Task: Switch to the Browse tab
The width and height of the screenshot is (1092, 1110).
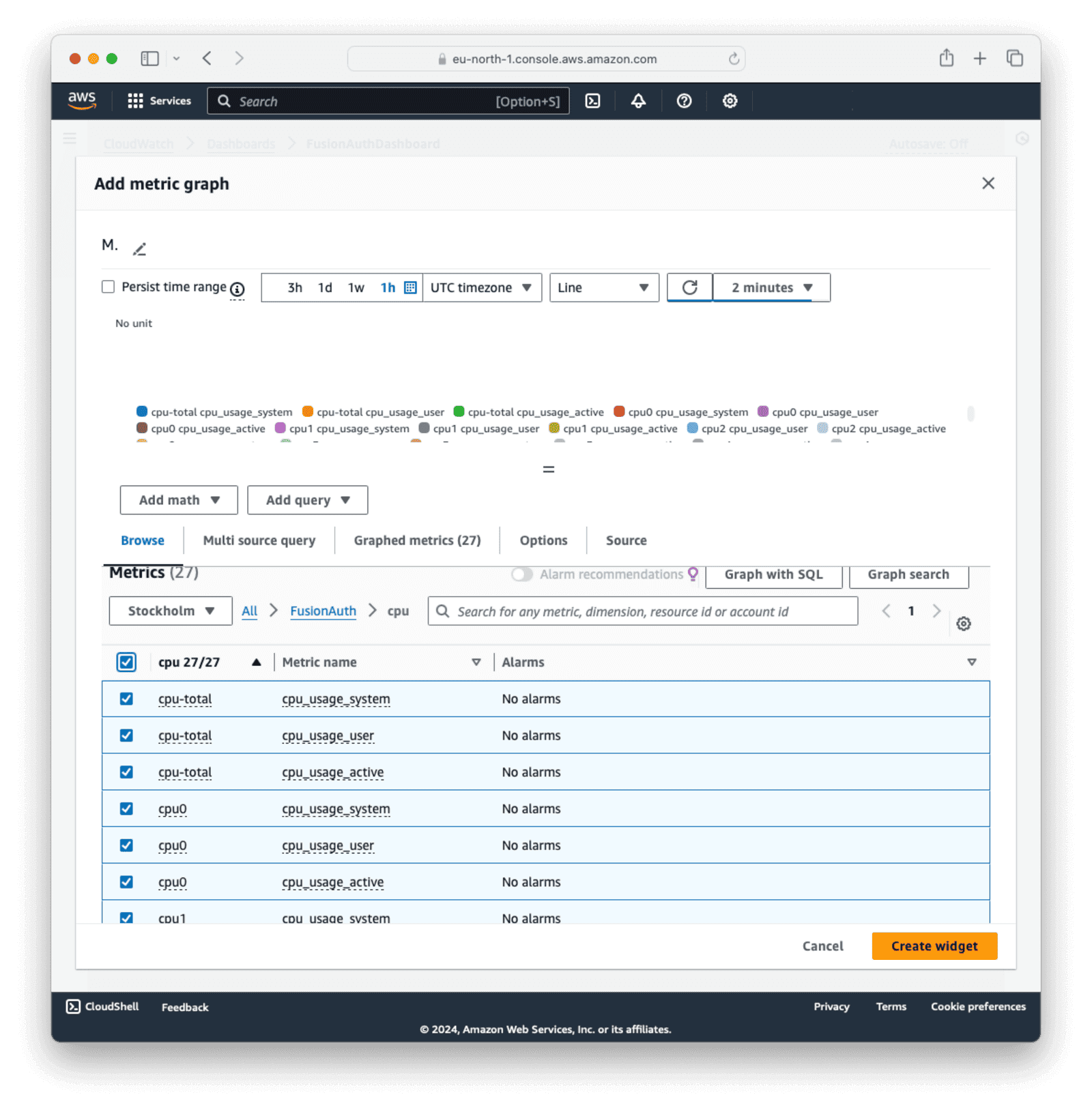Action: [143, 540]
